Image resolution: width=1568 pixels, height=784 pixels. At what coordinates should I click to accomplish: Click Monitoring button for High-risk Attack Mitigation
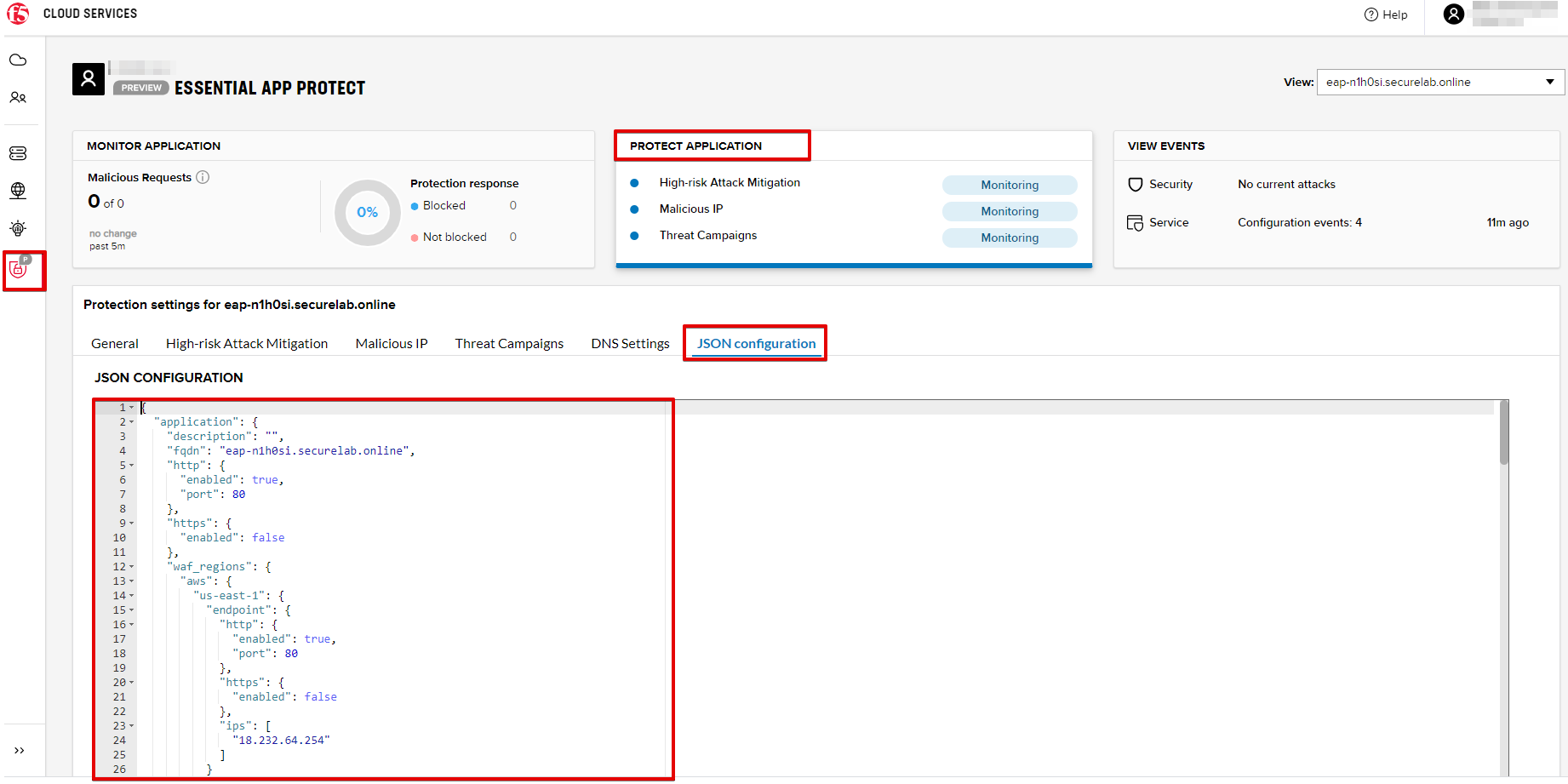coord(1010,185)
